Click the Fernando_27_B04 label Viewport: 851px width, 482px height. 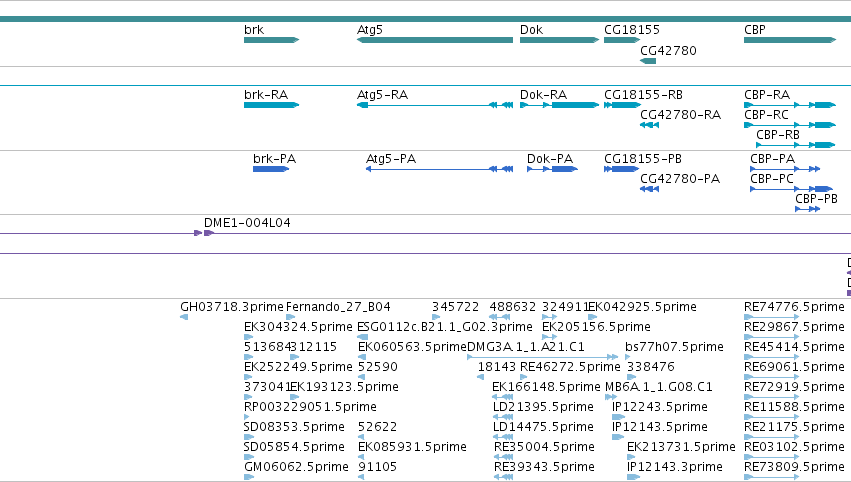coord(338,307)
